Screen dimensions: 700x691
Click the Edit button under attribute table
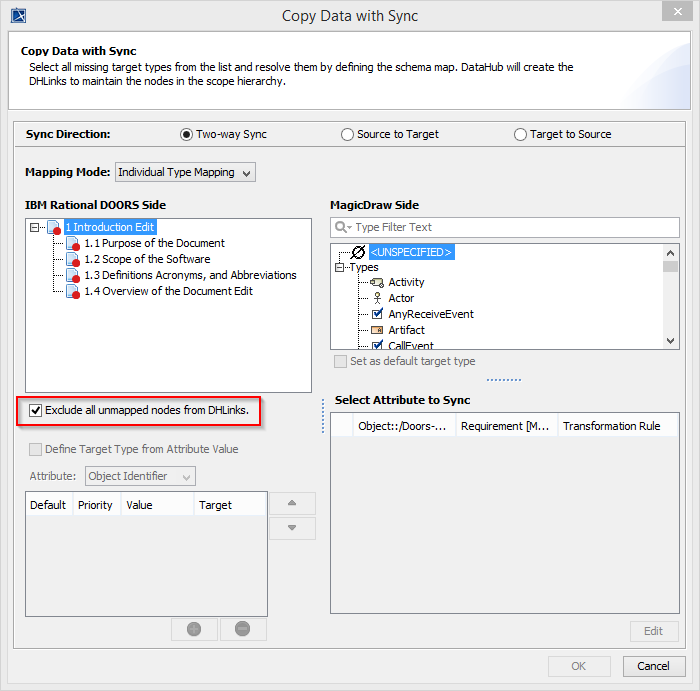click(654, 631)
